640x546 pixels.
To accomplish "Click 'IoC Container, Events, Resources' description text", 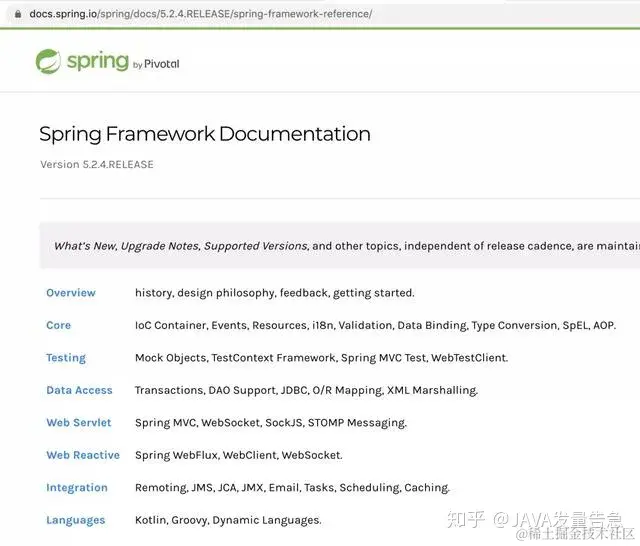I will [x=221, y=325].
